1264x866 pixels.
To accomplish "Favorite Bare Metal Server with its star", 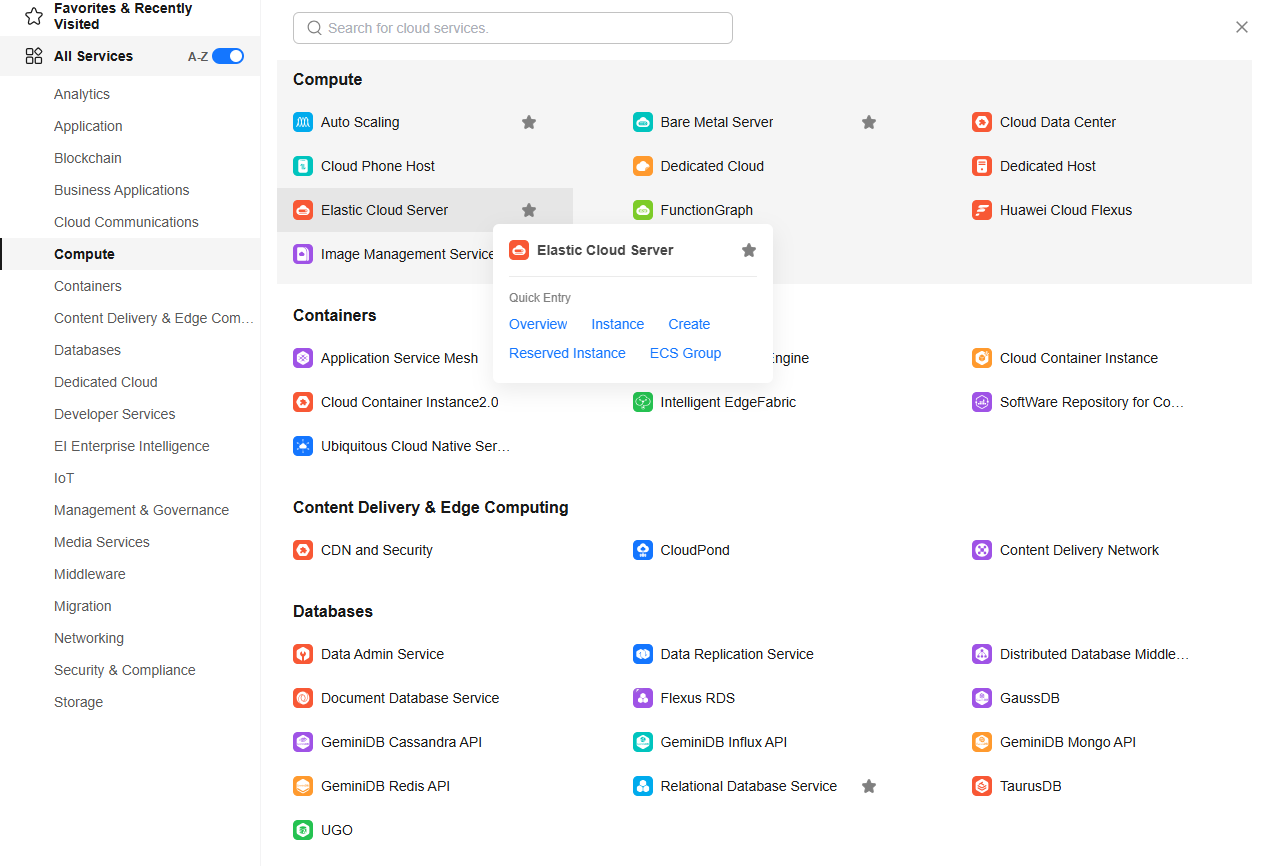I will pyautogui.click(x=869, y=122).
